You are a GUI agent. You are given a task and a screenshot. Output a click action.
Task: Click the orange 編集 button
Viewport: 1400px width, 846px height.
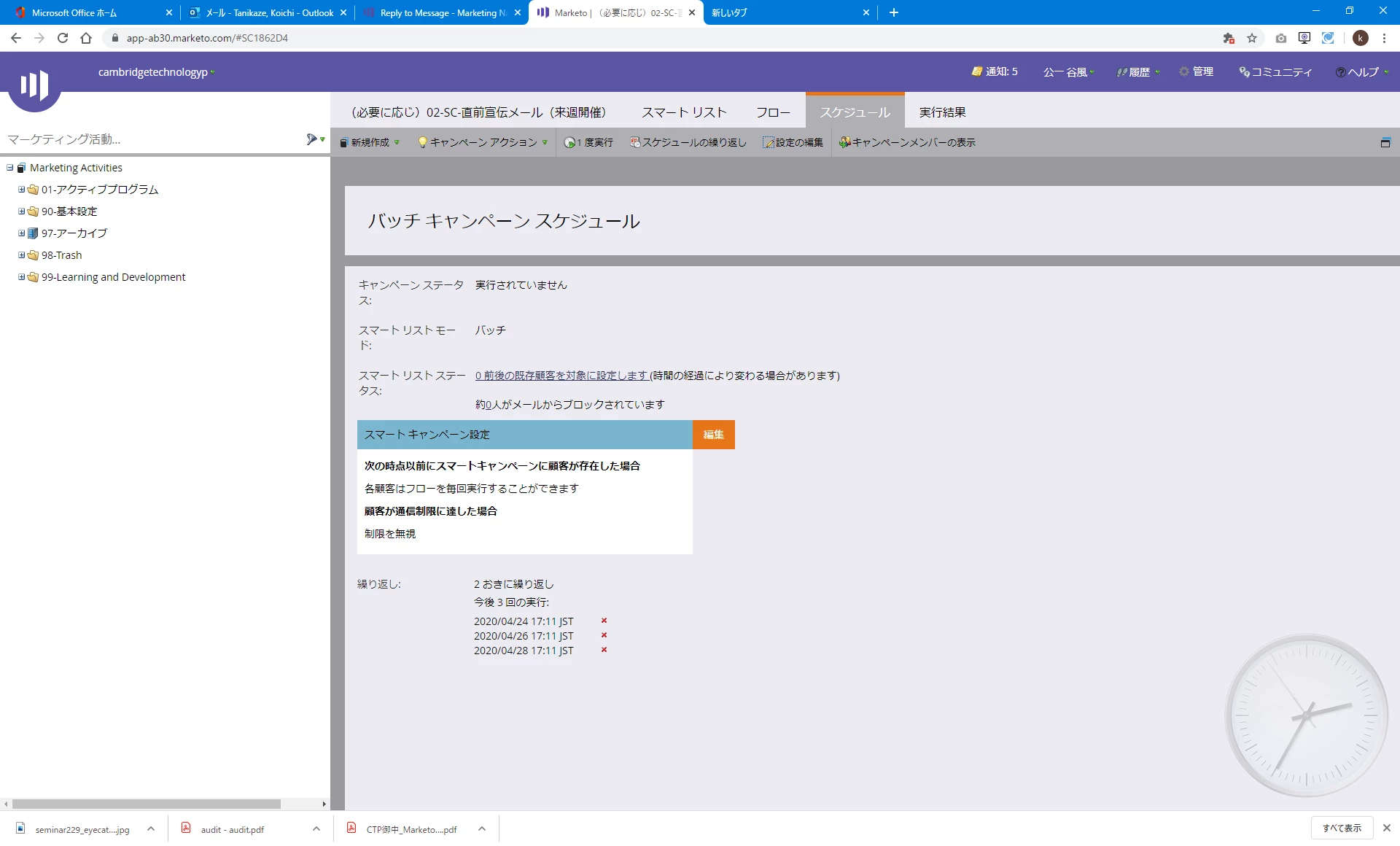point(713,435)
